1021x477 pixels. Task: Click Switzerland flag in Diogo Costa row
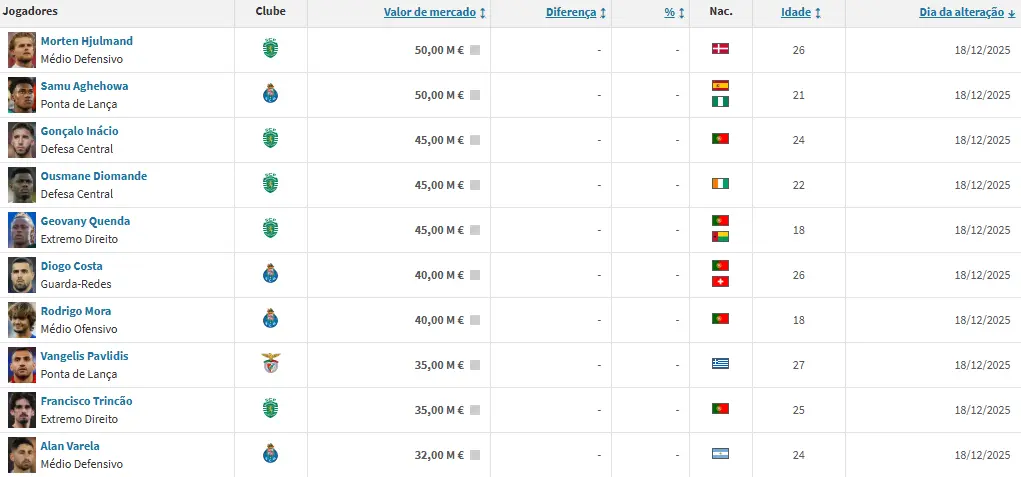point(720,281)
